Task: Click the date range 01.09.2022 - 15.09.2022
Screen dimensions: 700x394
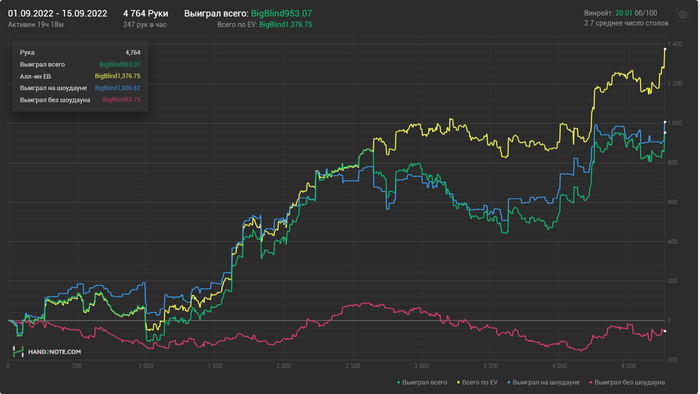Action: point(57,14)
